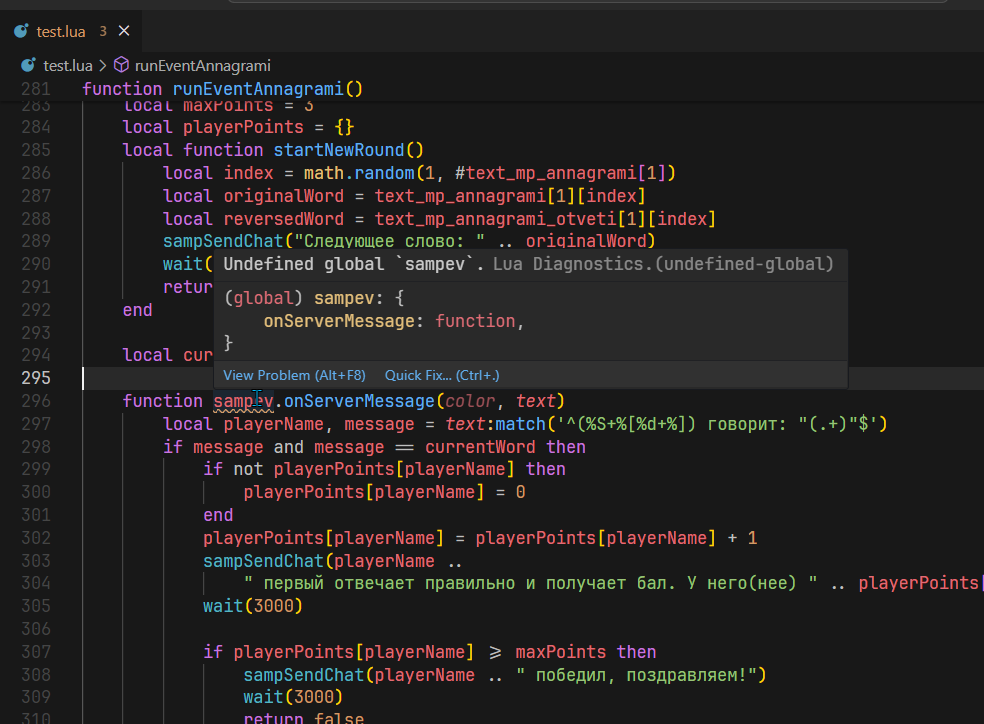This screenshot has width=984, height=724.
Task: Click wait(3000) on line 305
Action: [253, 605]
